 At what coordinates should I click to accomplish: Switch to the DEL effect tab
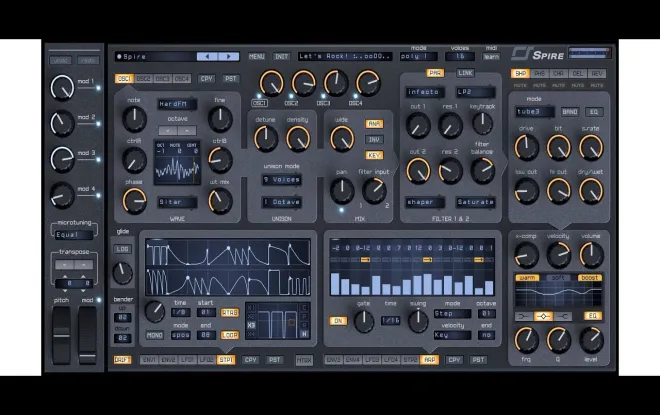pyautogui.click(x=578, y=74)
